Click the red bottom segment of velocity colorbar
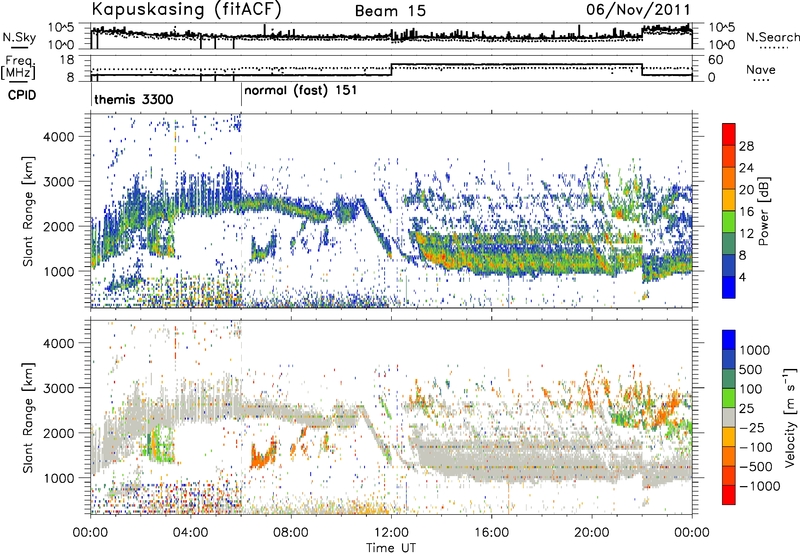800x554 pixels. (729, 495)
